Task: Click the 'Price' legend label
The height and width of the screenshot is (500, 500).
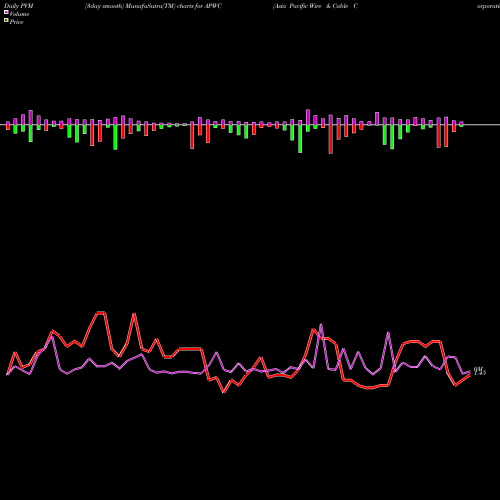Action: 16,22
